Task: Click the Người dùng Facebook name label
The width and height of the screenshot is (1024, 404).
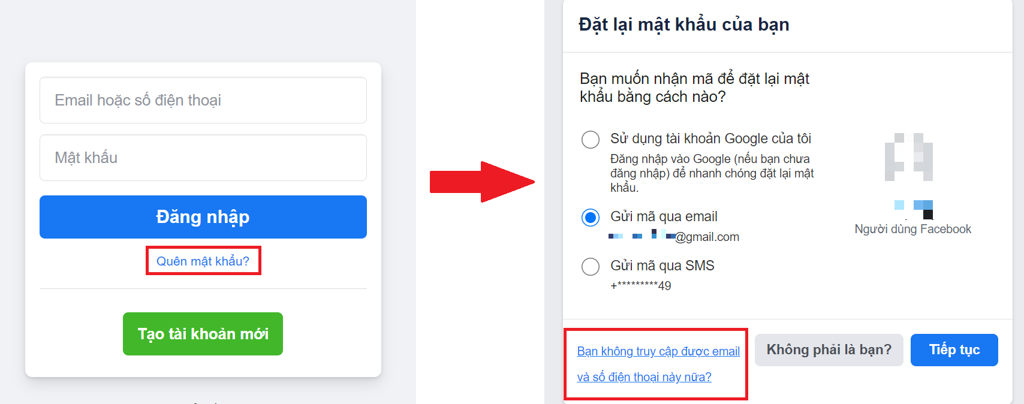Action: point(912,229)
